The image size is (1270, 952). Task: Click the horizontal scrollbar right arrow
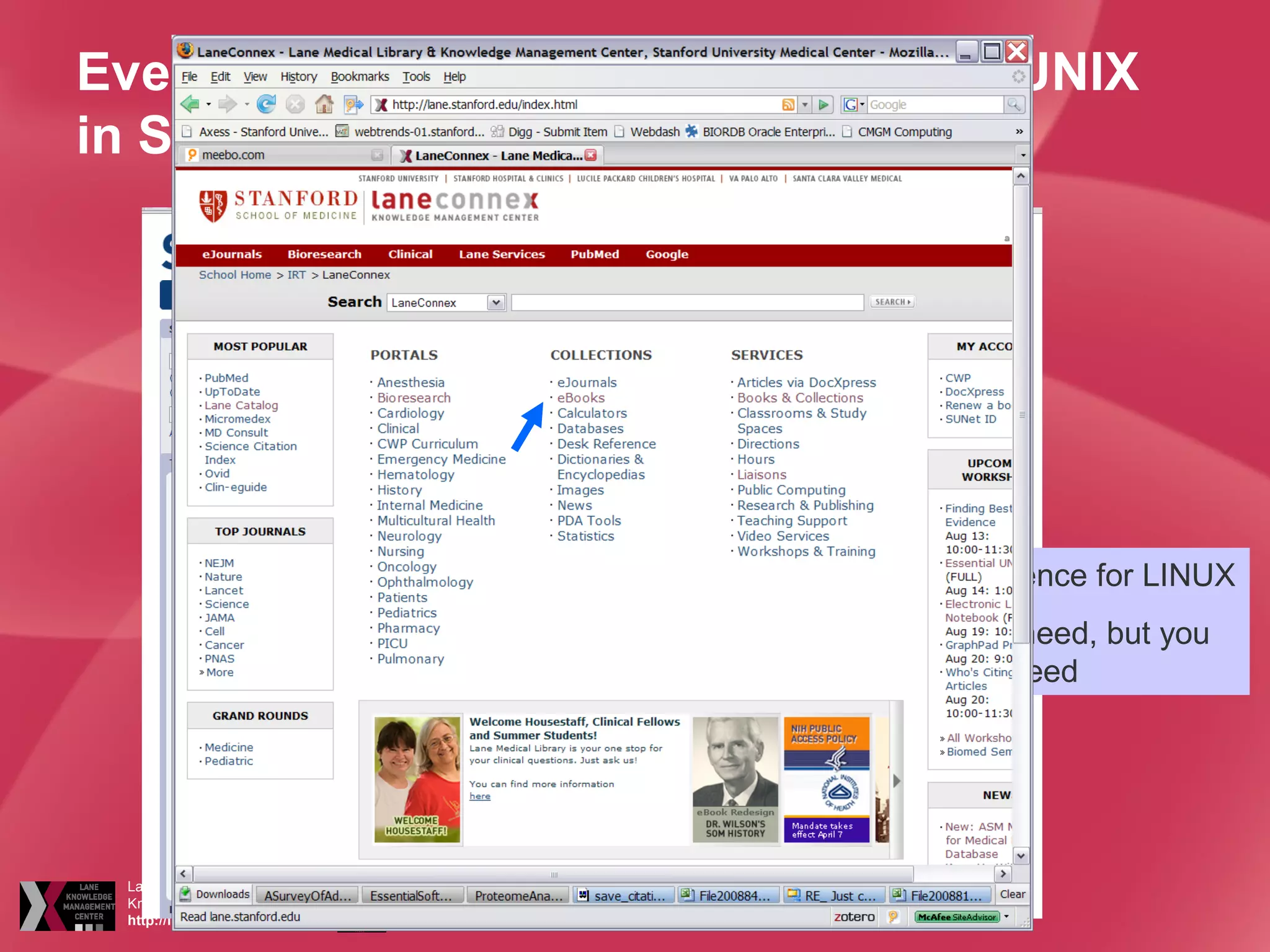(1003, 874)
